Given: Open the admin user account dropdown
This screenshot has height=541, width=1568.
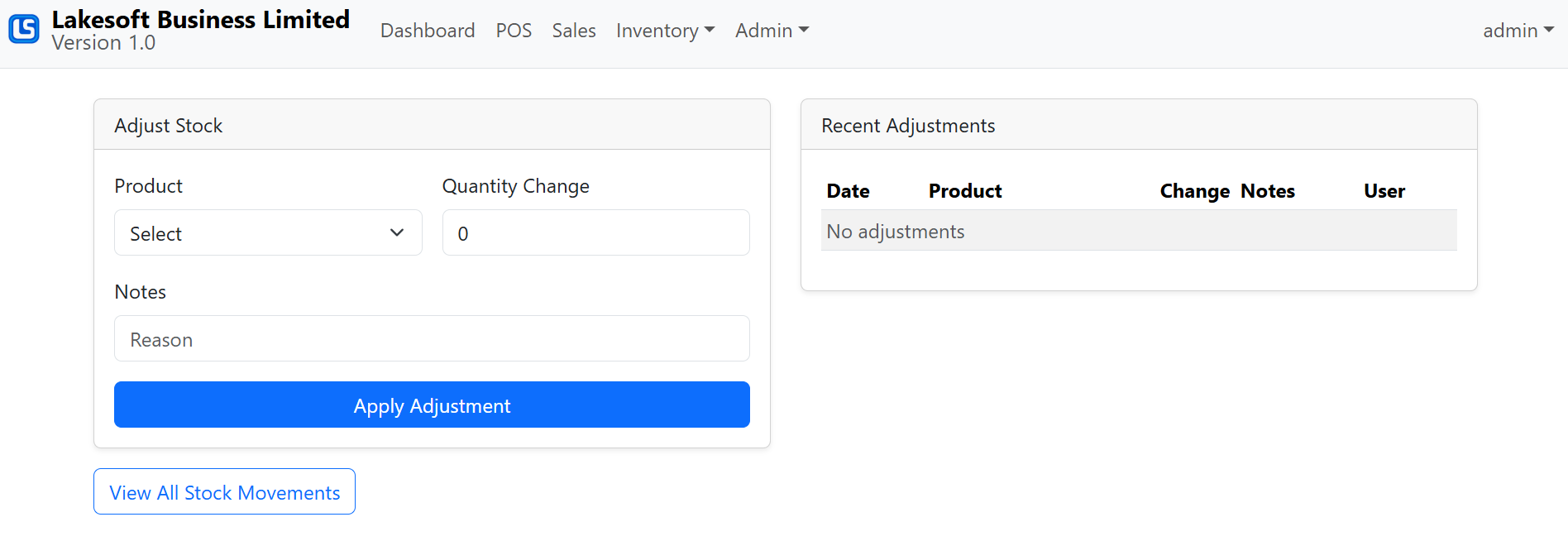Looking at the screenshot, I should [x=1518, y=31].
